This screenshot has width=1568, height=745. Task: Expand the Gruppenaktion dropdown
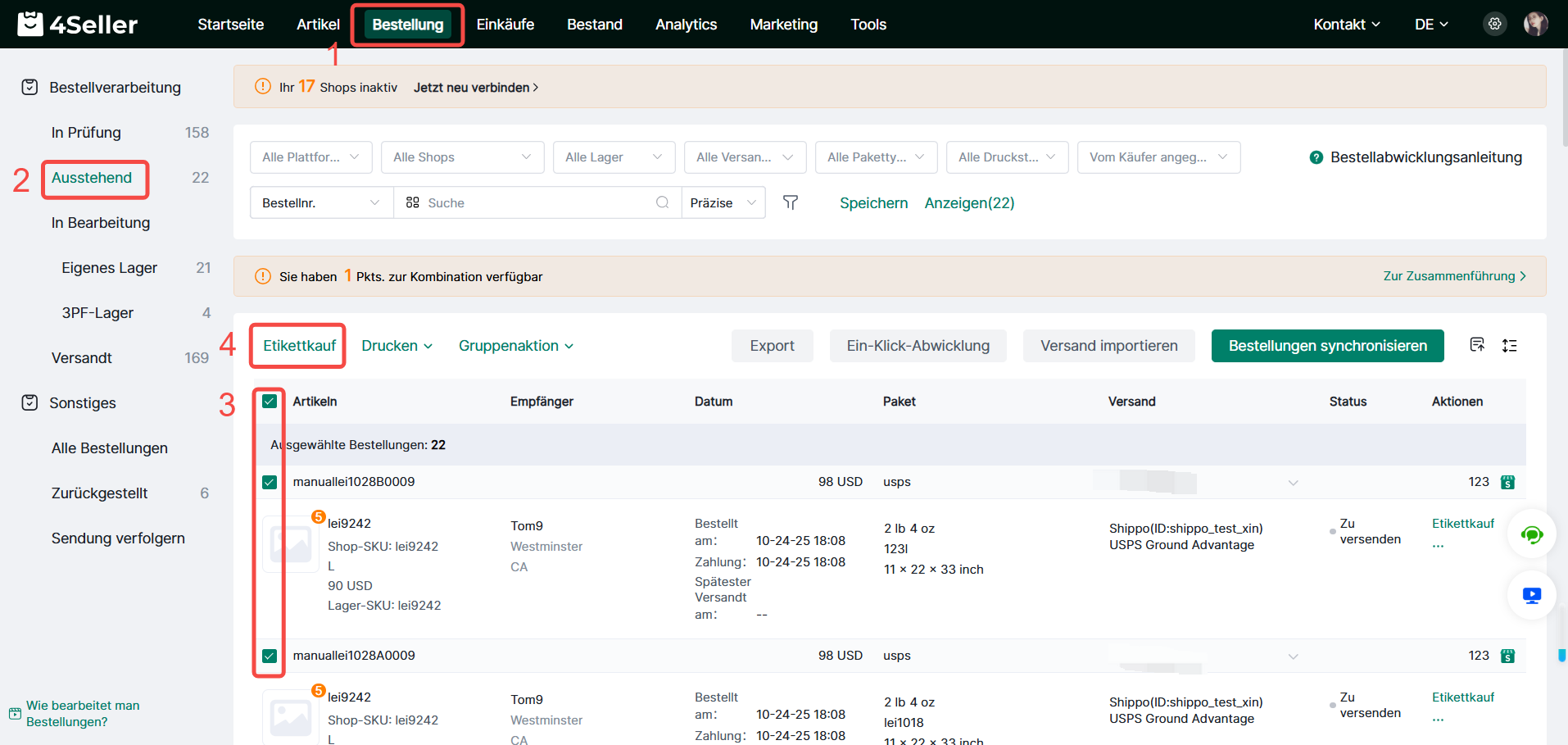coord(515,346)
